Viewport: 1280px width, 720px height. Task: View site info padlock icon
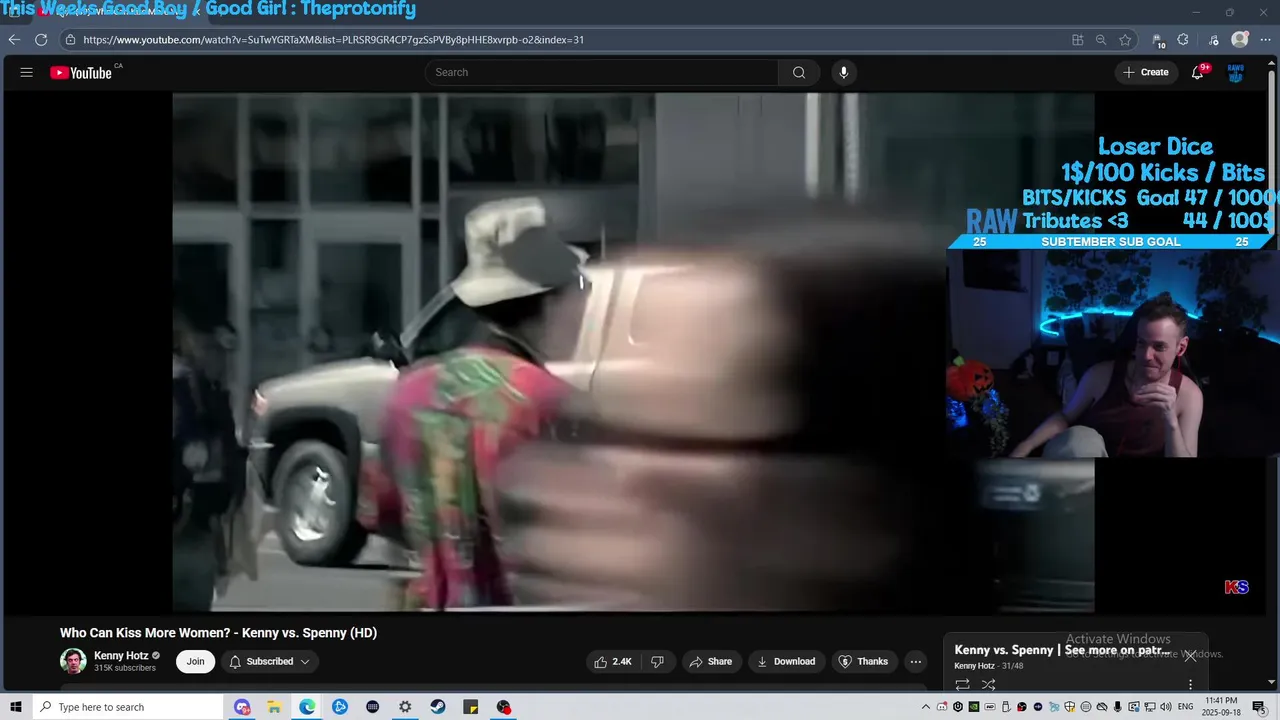tap(70, 40)
